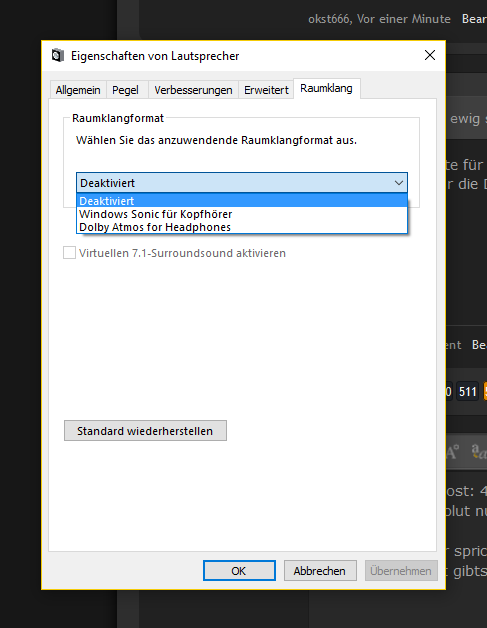Go to the Verbesserungen tab
Viewport: 487px width, 628px height.
[x=193, y=90]
